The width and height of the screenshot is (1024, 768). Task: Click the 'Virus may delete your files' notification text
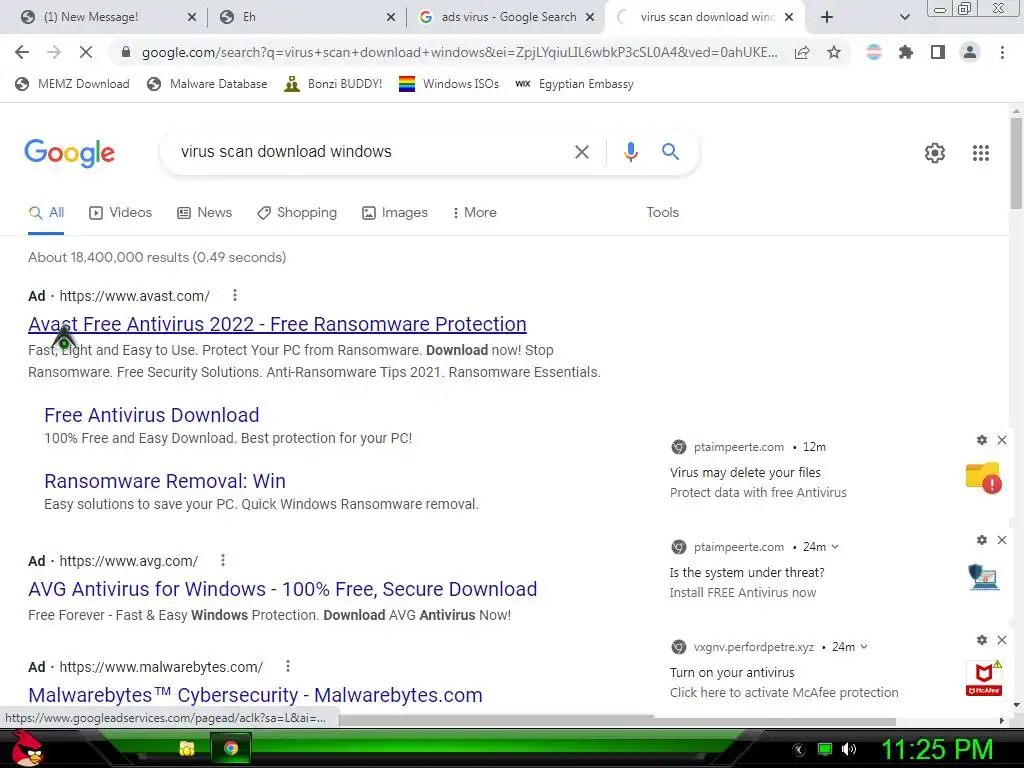(x=745, y=472)
